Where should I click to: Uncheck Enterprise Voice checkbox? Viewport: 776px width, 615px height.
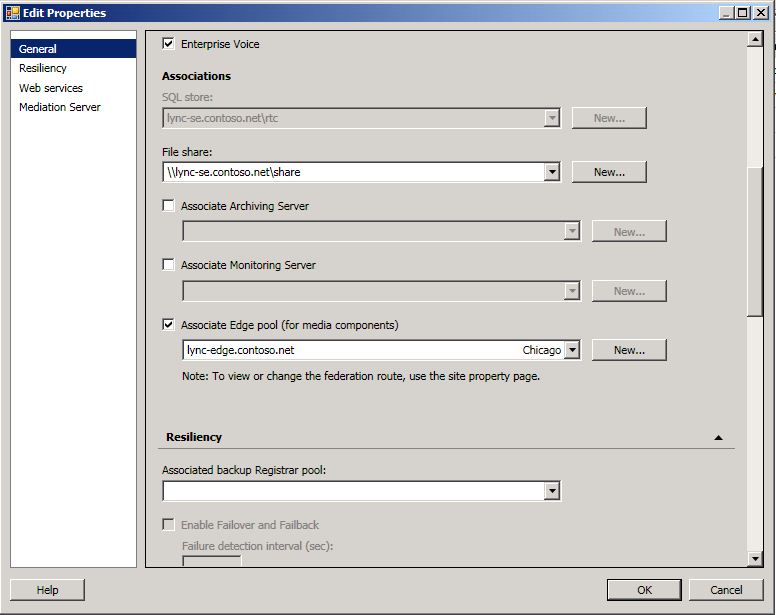click(168, 44)
